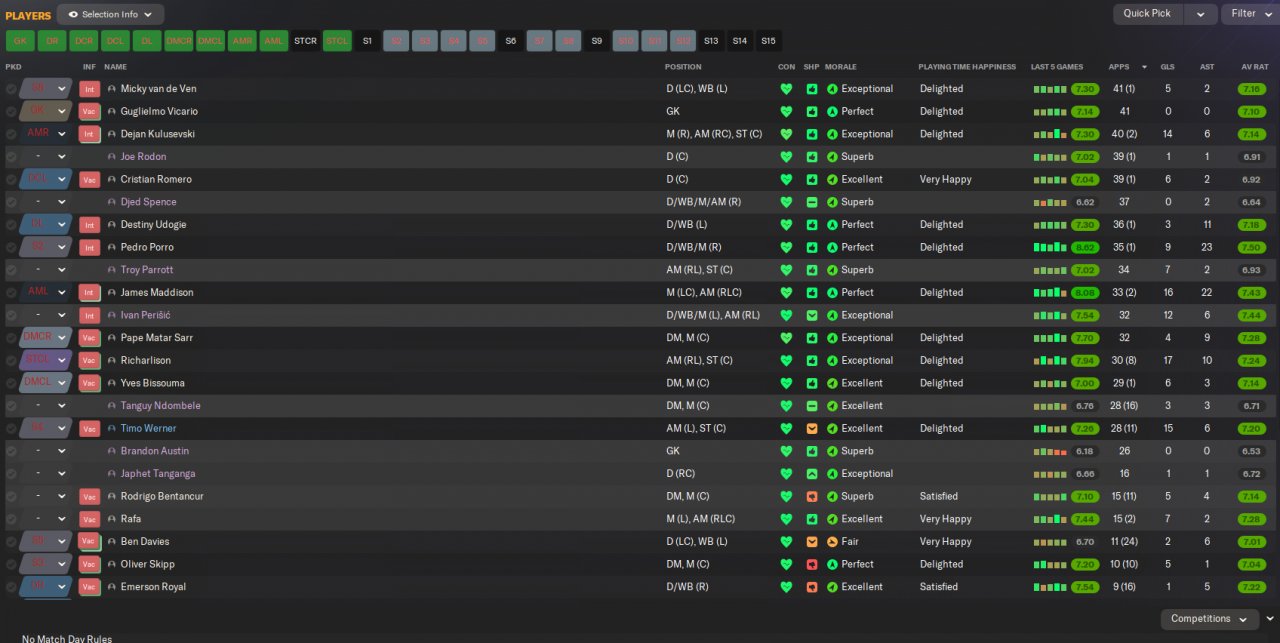The image size is (1280, 643).
Task: Click the expand arrow right of Competitions
Action: [x=1270, y=619]
